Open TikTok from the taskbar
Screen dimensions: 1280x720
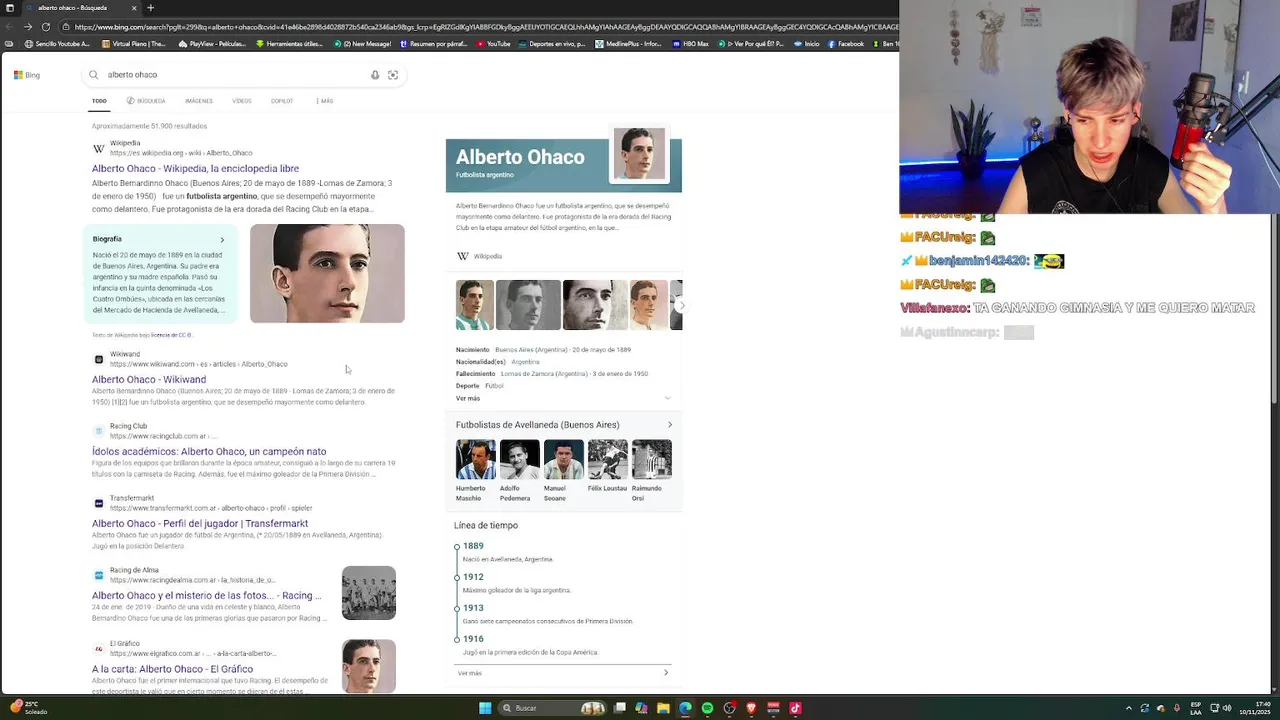(795, 708)
